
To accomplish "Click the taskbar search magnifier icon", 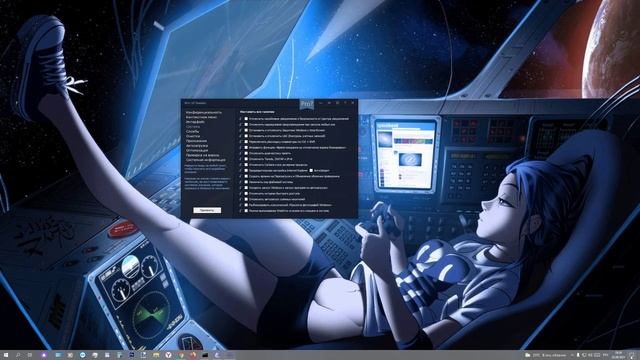I will (x=18, y=355).
